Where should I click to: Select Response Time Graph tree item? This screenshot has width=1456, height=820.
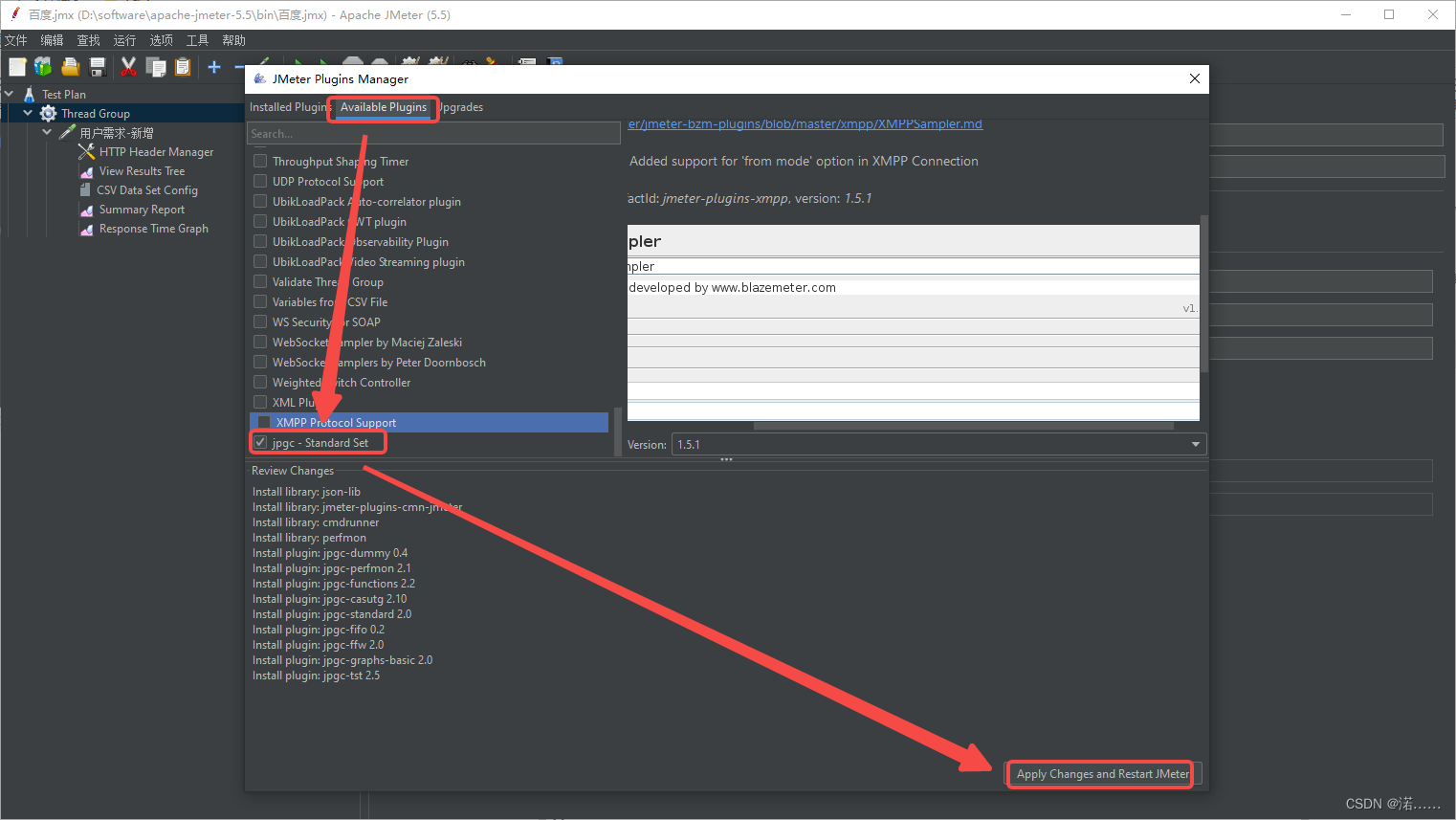[153, 229]
